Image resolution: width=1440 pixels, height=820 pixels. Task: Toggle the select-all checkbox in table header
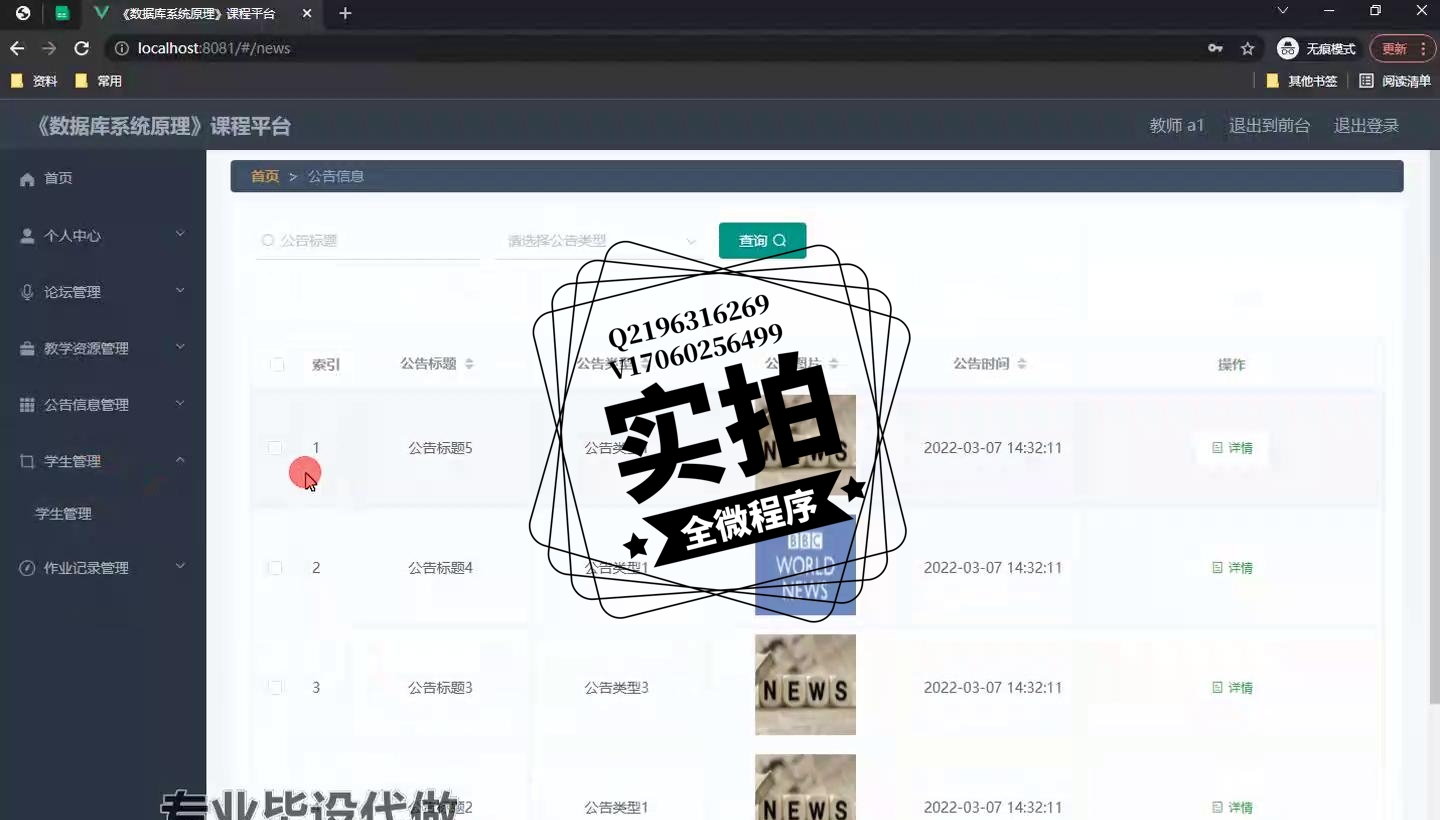(x=277, y=364)
